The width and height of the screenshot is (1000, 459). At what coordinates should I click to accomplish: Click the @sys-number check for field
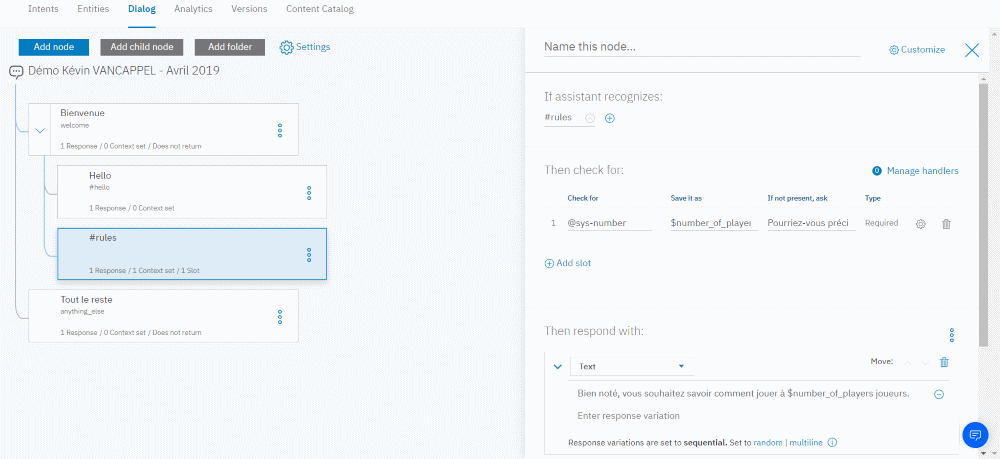(x=609, y=223)
